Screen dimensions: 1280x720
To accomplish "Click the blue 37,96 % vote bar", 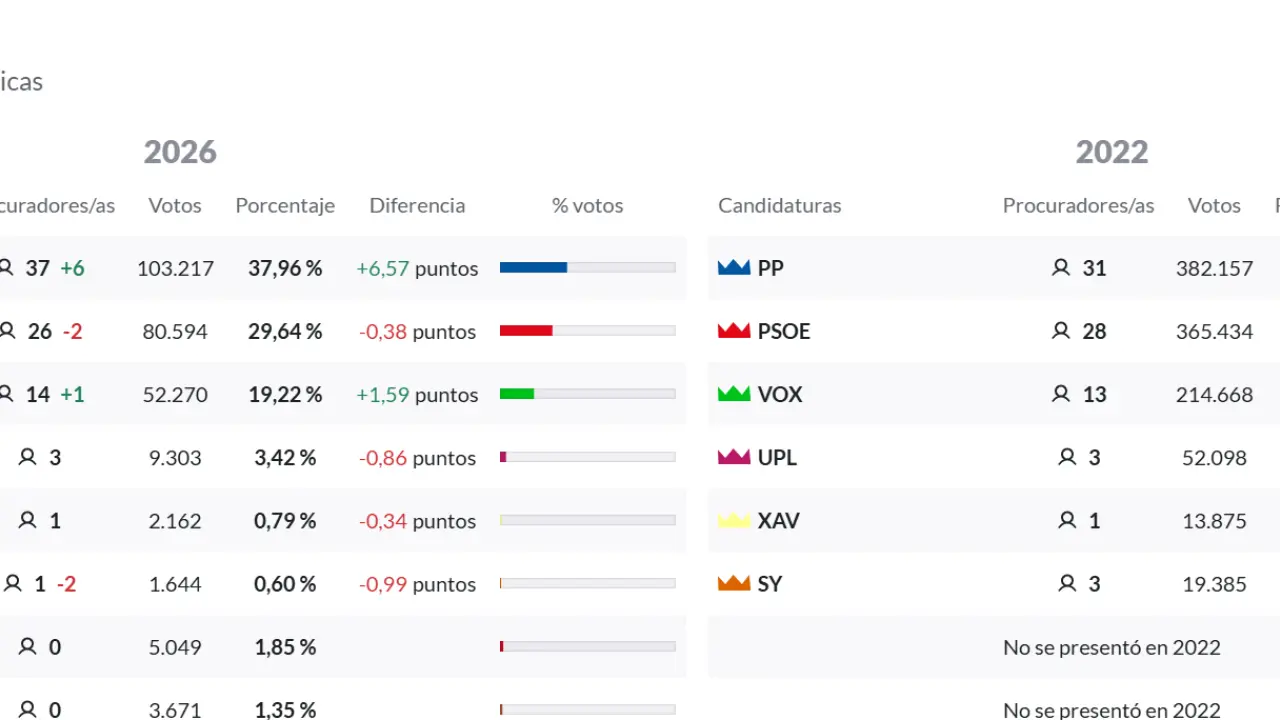I will [x=534, y=268].
